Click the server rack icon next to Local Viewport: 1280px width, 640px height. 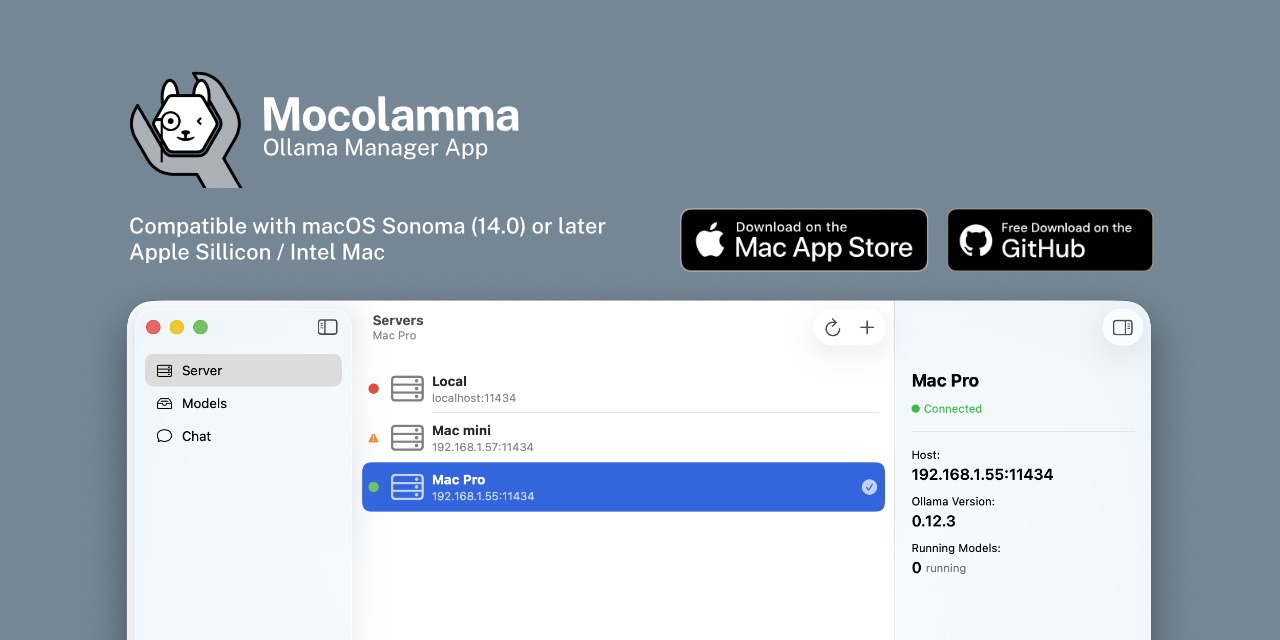(407, 388)
